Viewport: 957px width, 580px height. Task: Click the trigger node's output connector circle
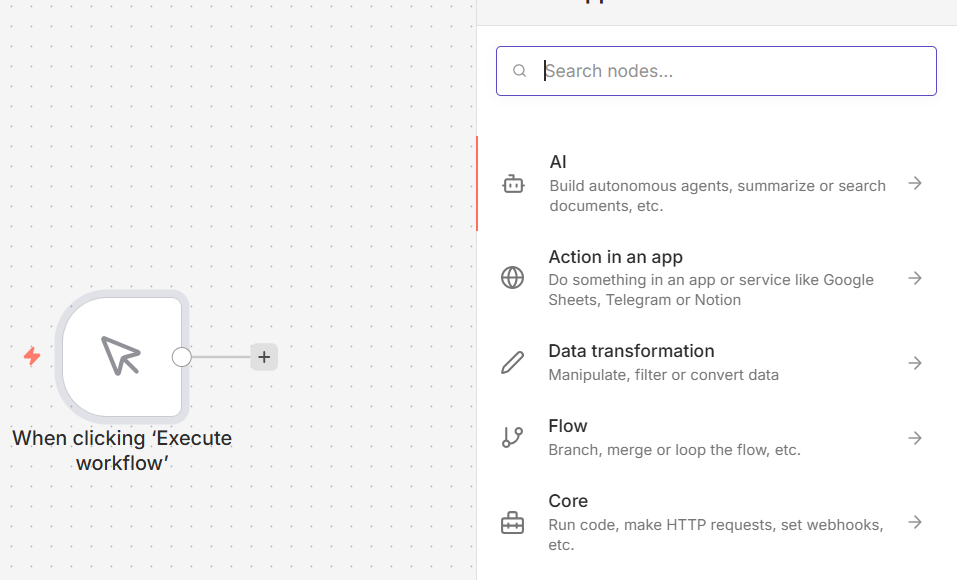(x=181, y=357)
